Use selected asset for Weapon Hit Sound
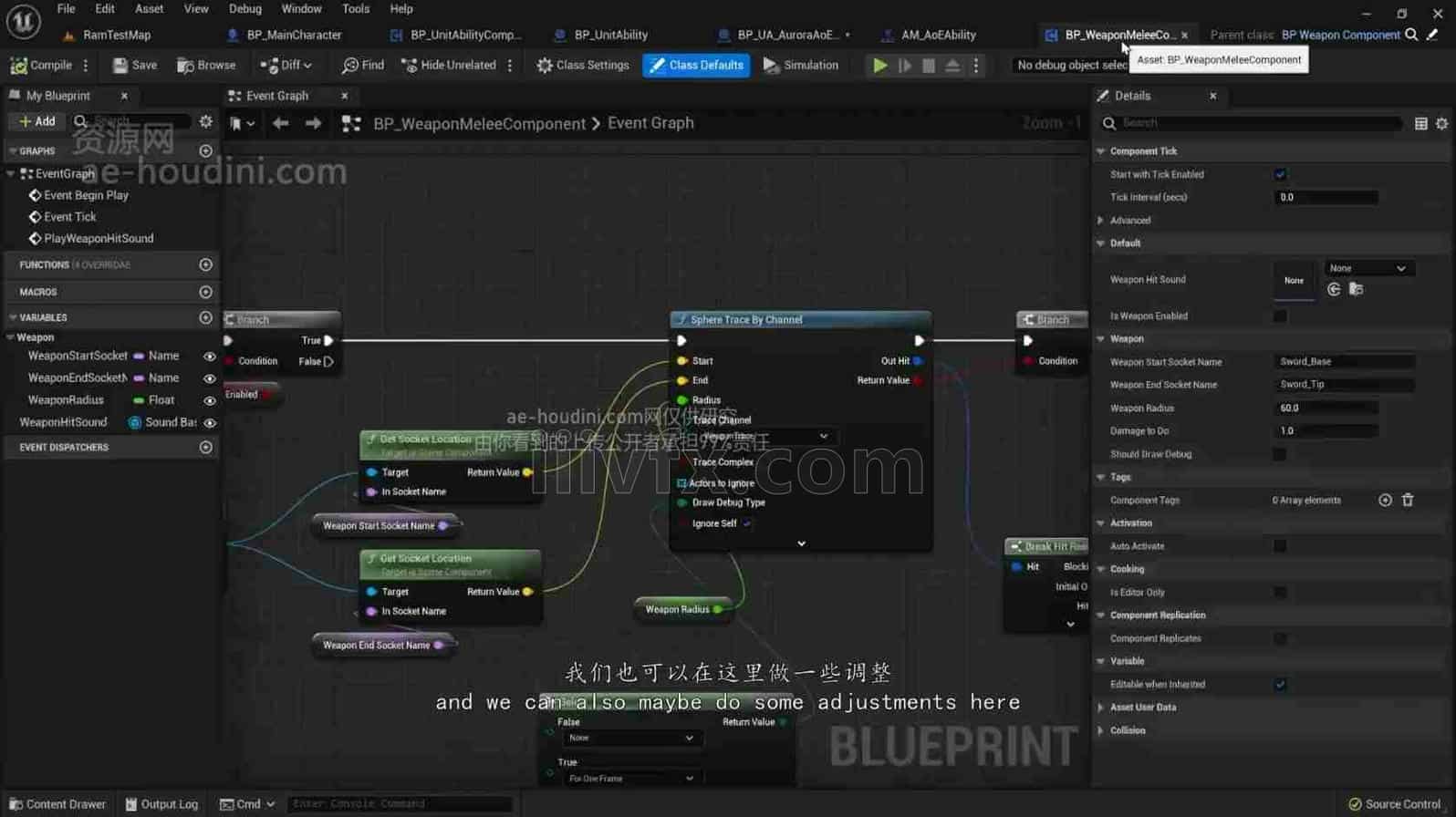The width and height of the screenshot is (1456, 817). [1334, 289]
